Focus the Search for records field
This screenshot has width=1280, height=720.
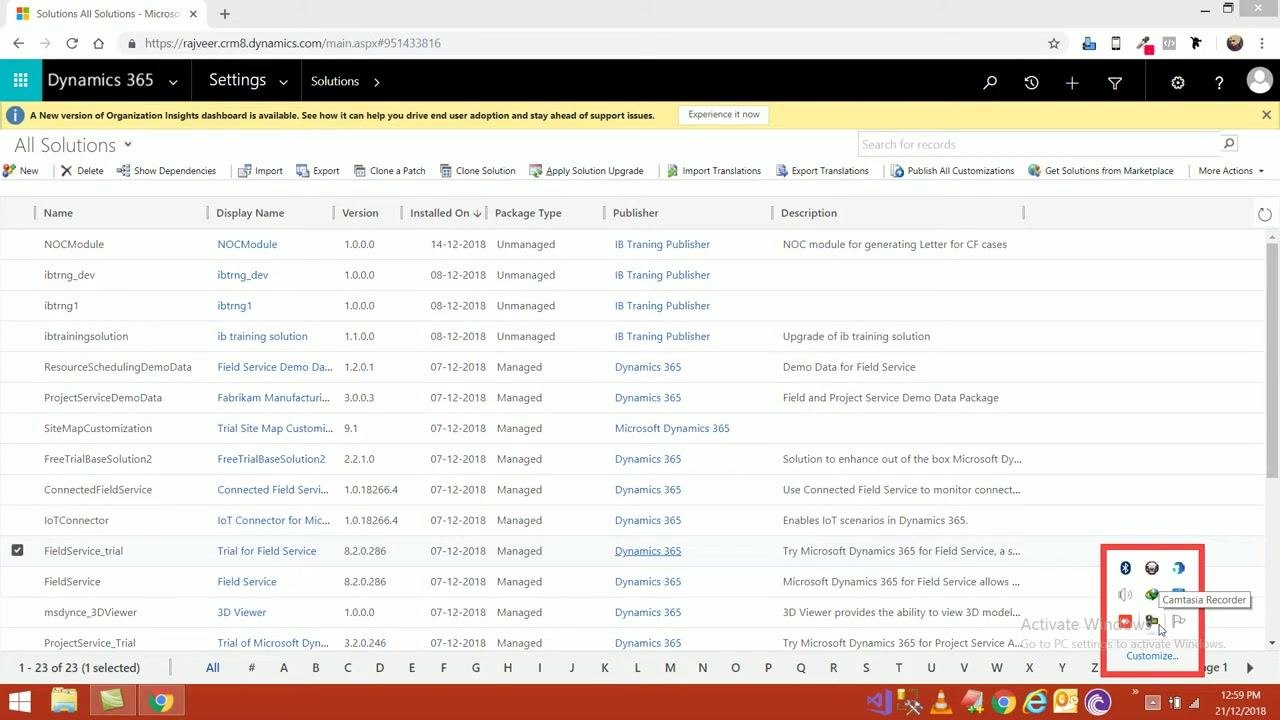click(1038, 144)
